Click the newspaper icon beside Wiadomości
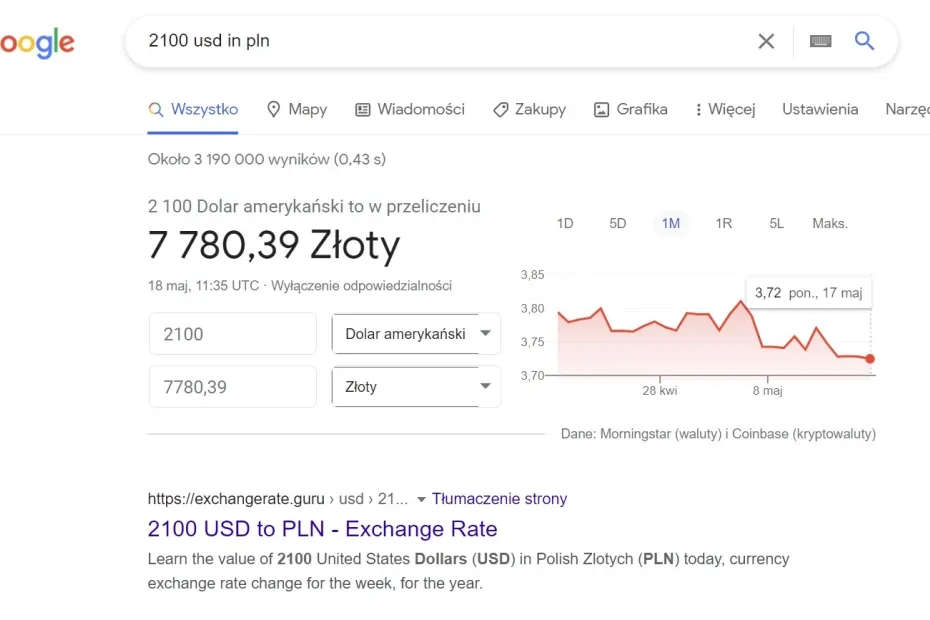The image size is (930, 620). pos(361,109)
